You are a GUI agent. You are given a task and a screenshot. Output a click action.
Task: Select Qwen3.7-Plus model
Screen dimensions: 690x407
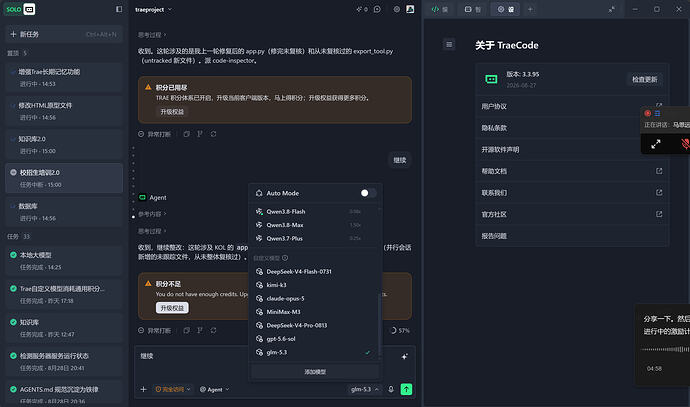click(x=315, y=238)
